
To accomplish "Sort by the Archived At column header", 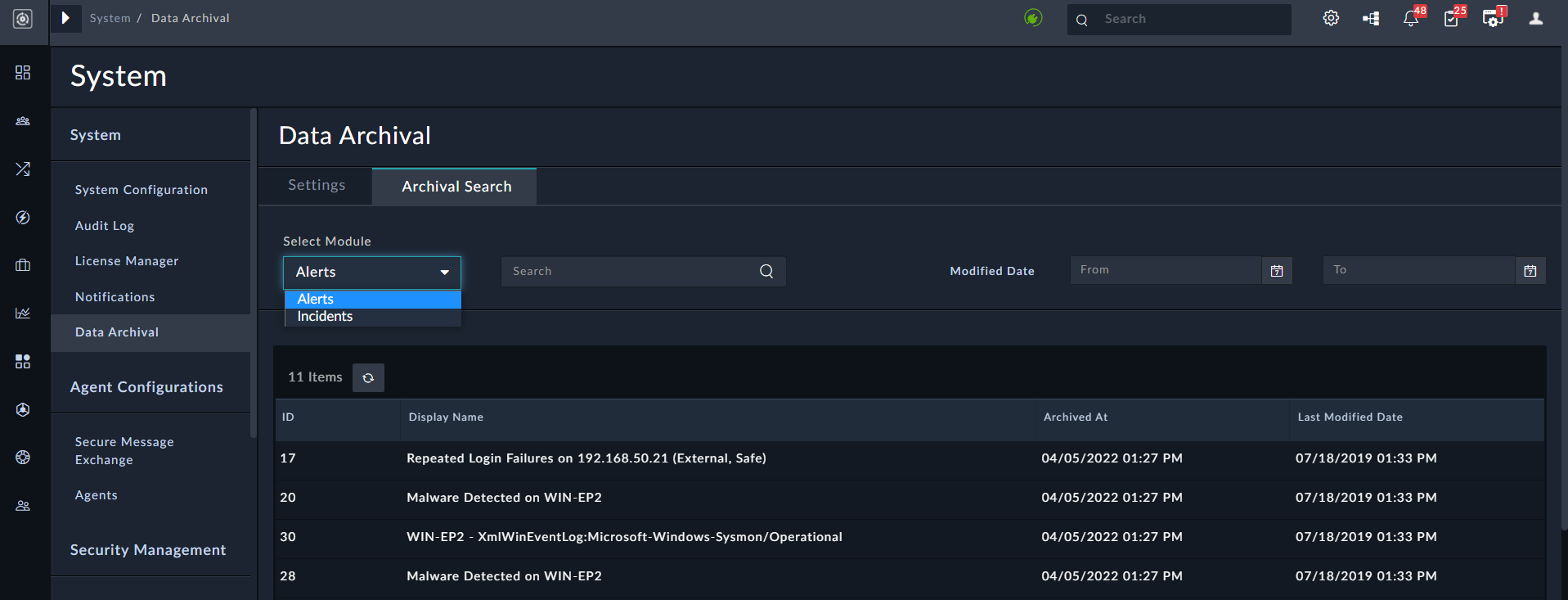I will [x=1075, y=417].
